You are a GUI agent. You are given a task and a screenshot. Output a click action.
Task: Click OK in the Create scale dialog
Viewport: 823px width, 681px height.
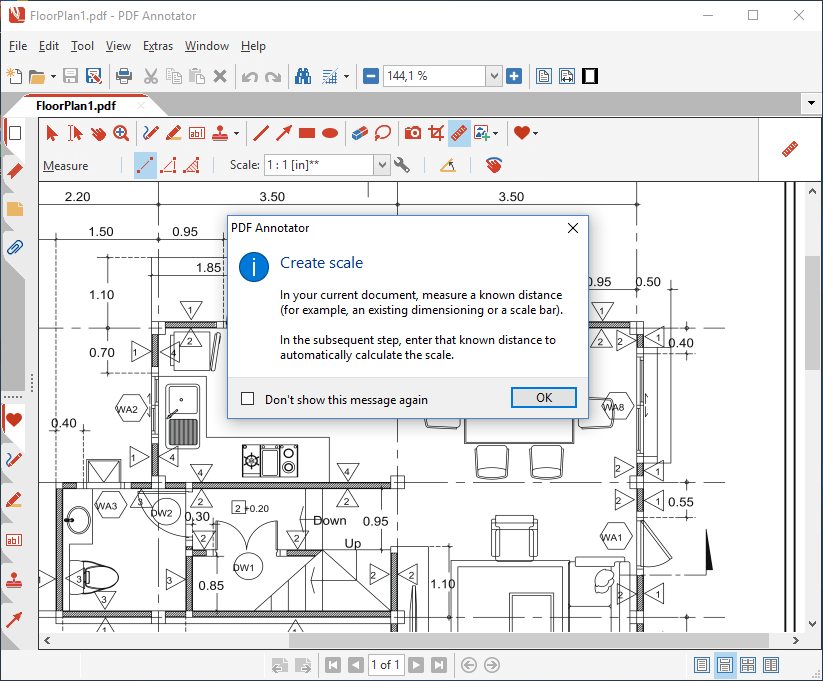(x=544, y=397)
